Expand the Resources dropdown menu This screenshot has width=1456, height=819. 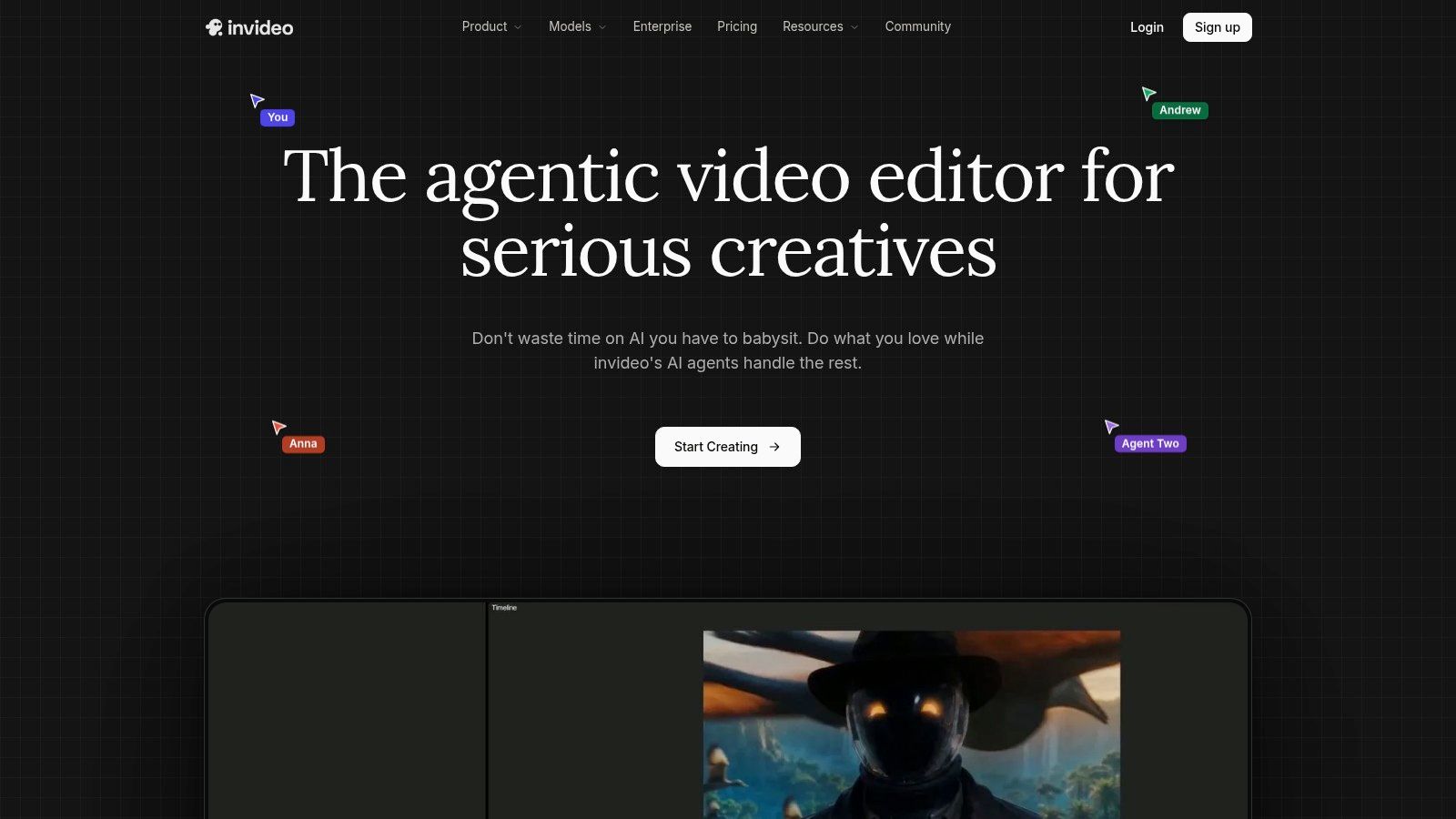tap(820, 26)
